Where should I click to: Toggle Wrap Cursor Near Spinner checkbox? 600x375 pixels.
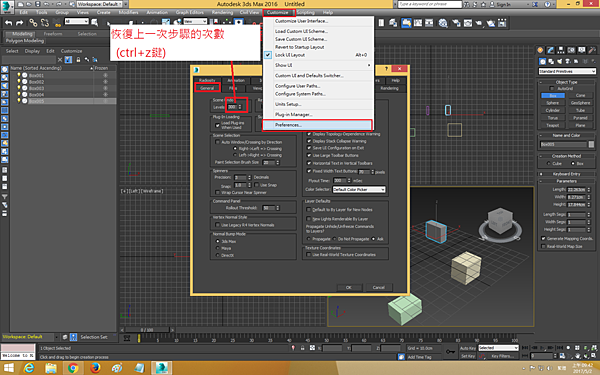(x=217, y=192)
